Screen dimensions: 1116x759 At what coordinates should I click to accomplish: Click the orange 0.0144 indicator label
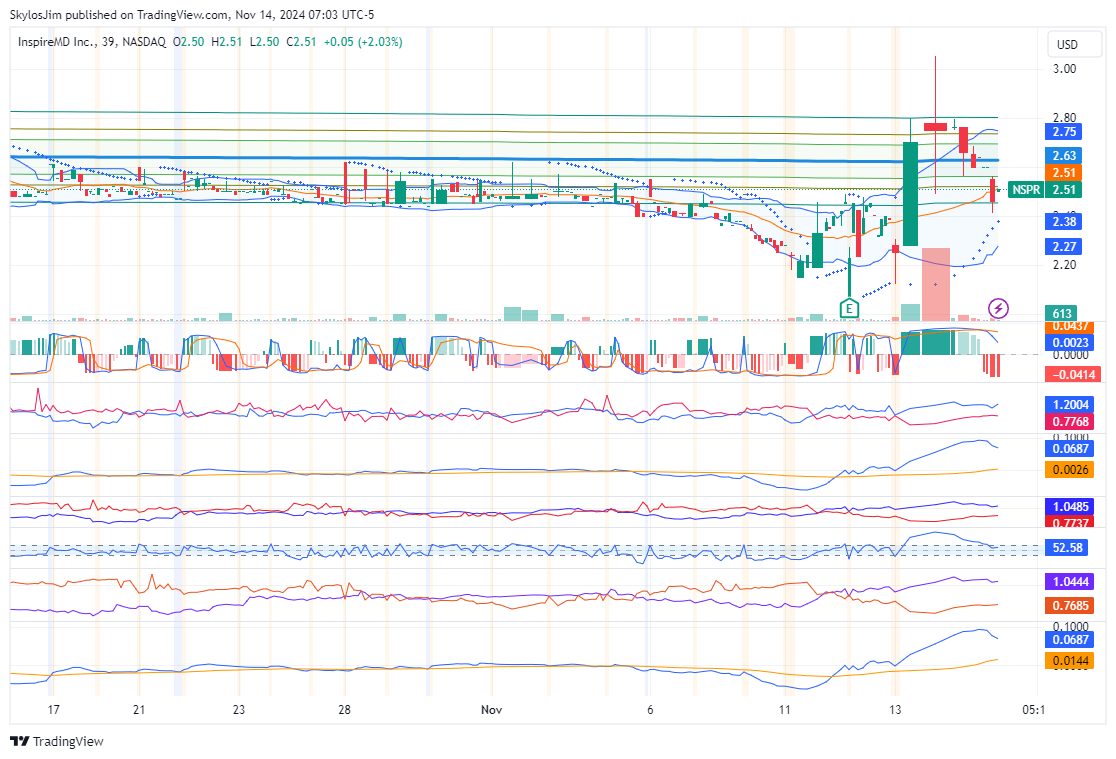[1070, 660]
